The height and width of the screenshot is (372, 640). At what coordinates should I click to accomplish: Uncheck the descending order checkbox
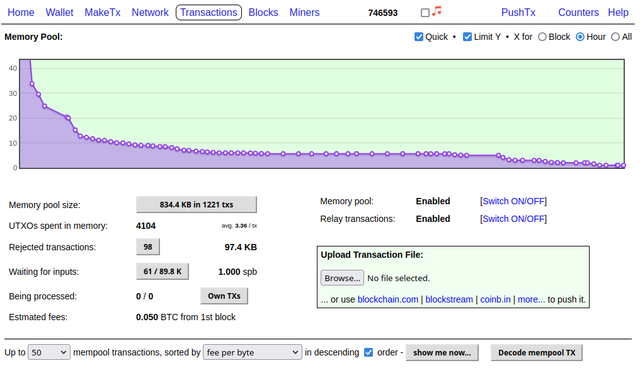[368, 352]
